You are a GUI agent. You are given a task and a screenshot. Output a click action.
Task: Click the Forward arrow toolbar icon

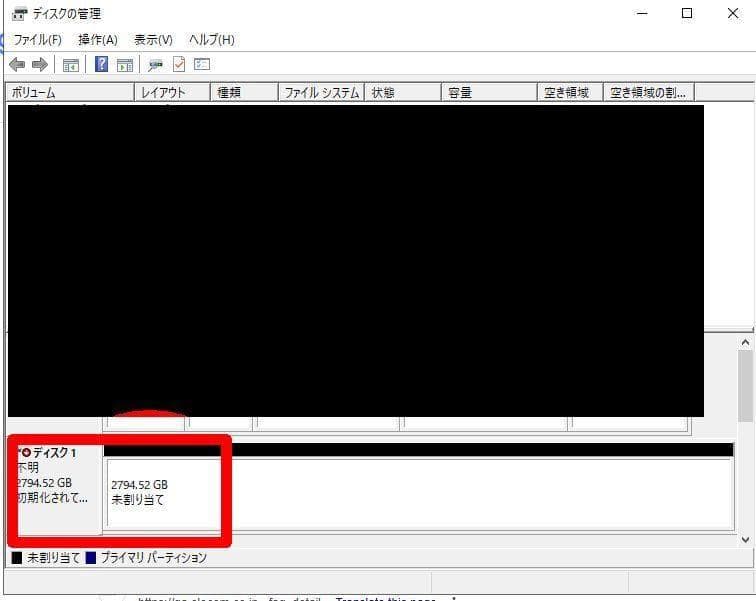(40, 65)
